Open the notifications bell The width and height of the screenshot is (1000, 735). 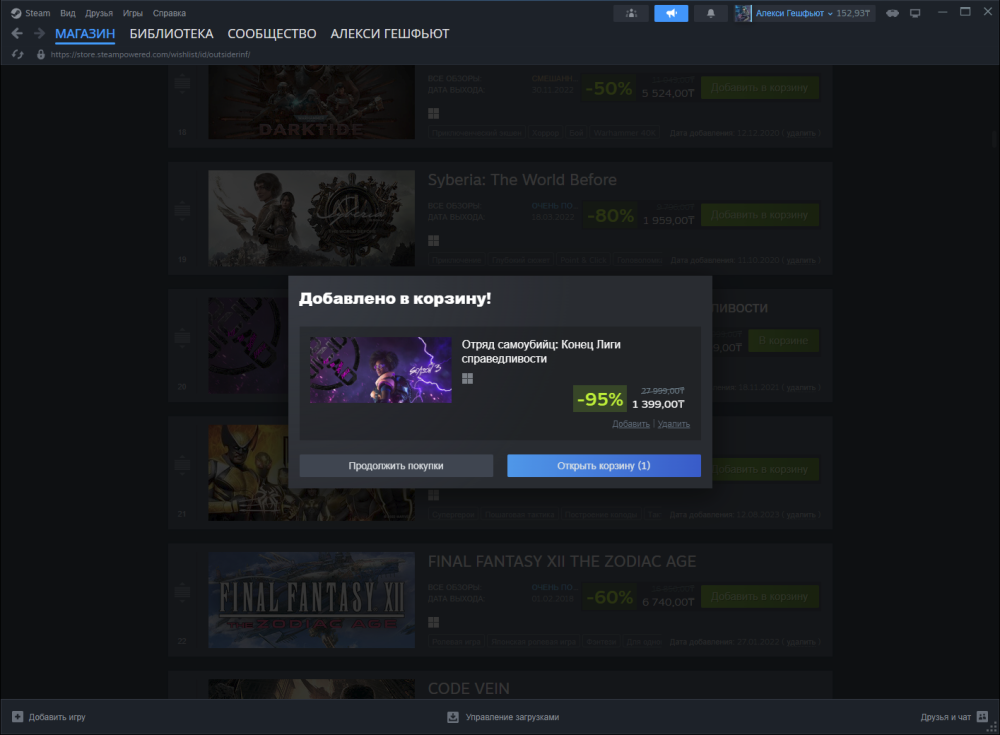coord(711,13)
